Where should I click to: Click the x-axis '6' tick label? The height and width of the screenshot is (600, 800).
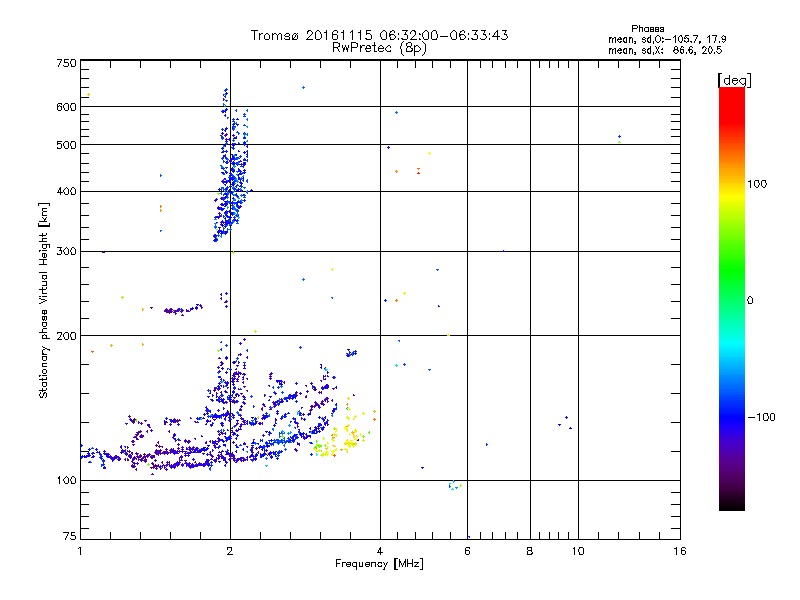pyautogui.click(x=467, y=551)
